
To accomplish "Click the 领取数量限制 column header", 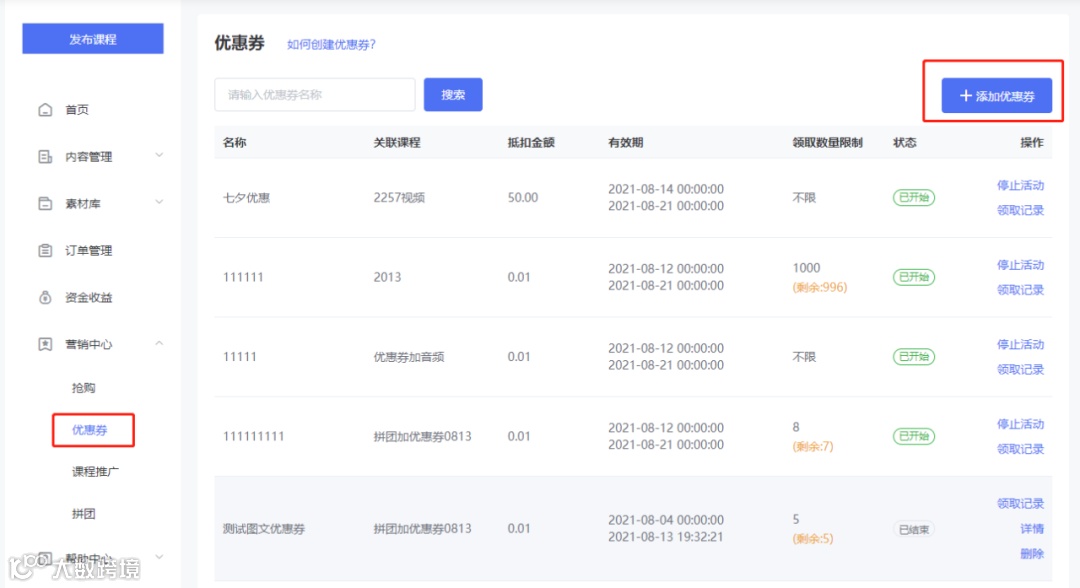I will [827, 143].
